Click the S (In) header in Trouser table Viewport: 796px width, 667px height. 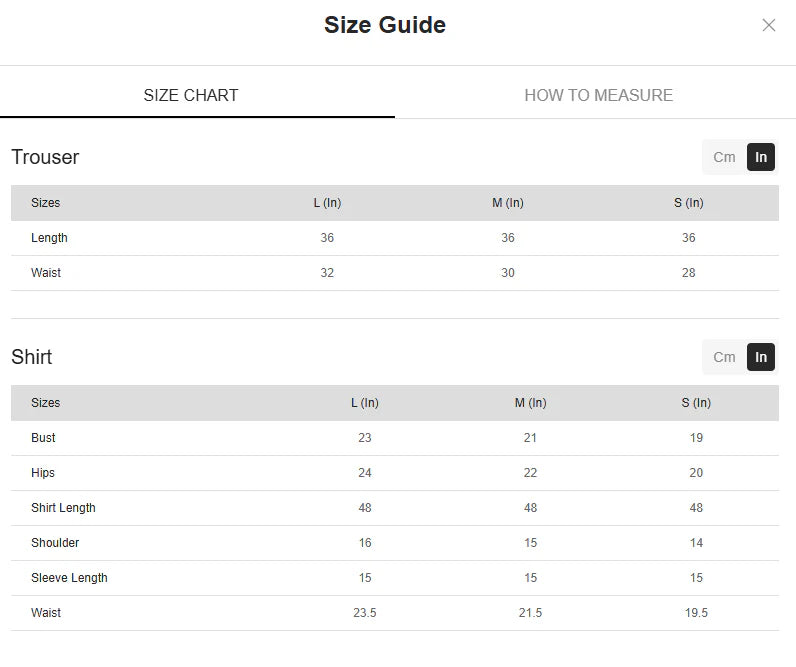[x=688, y=203]
